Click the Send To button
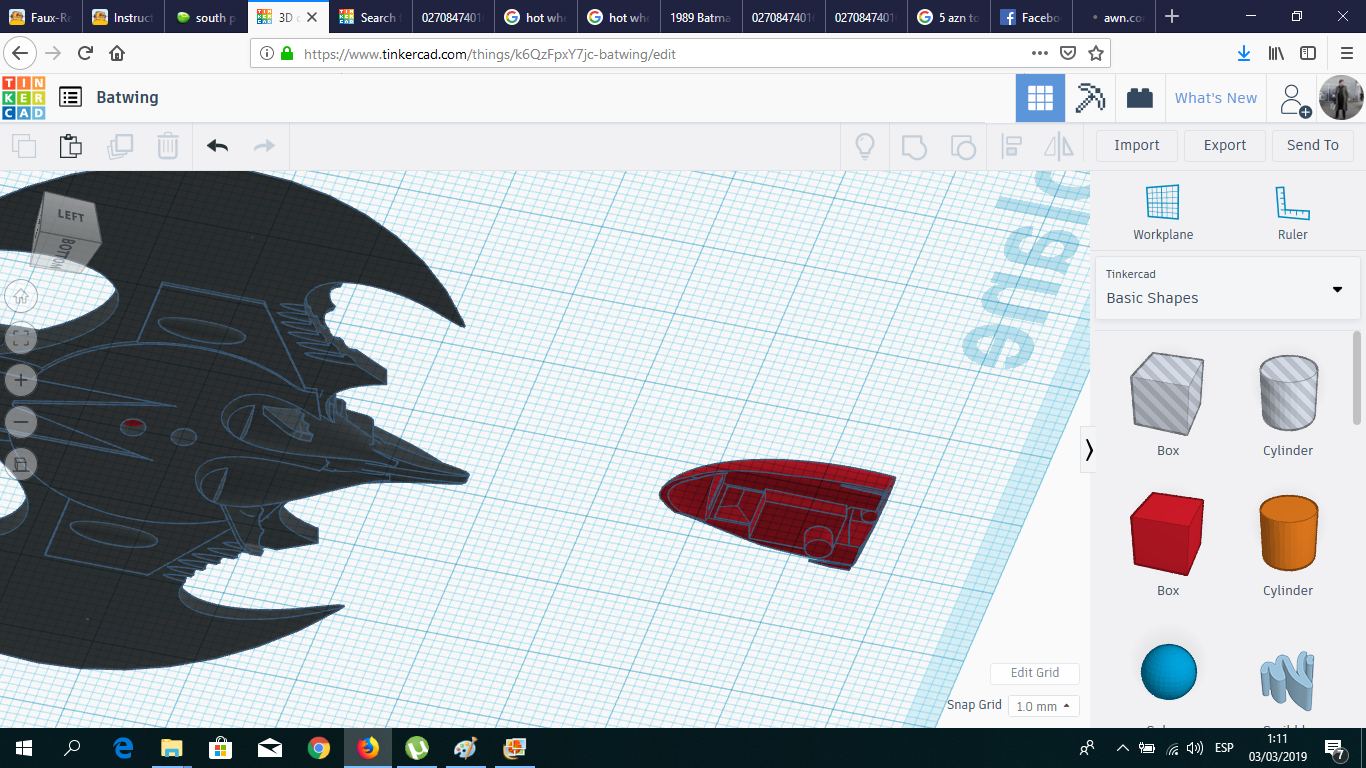 1313,146
